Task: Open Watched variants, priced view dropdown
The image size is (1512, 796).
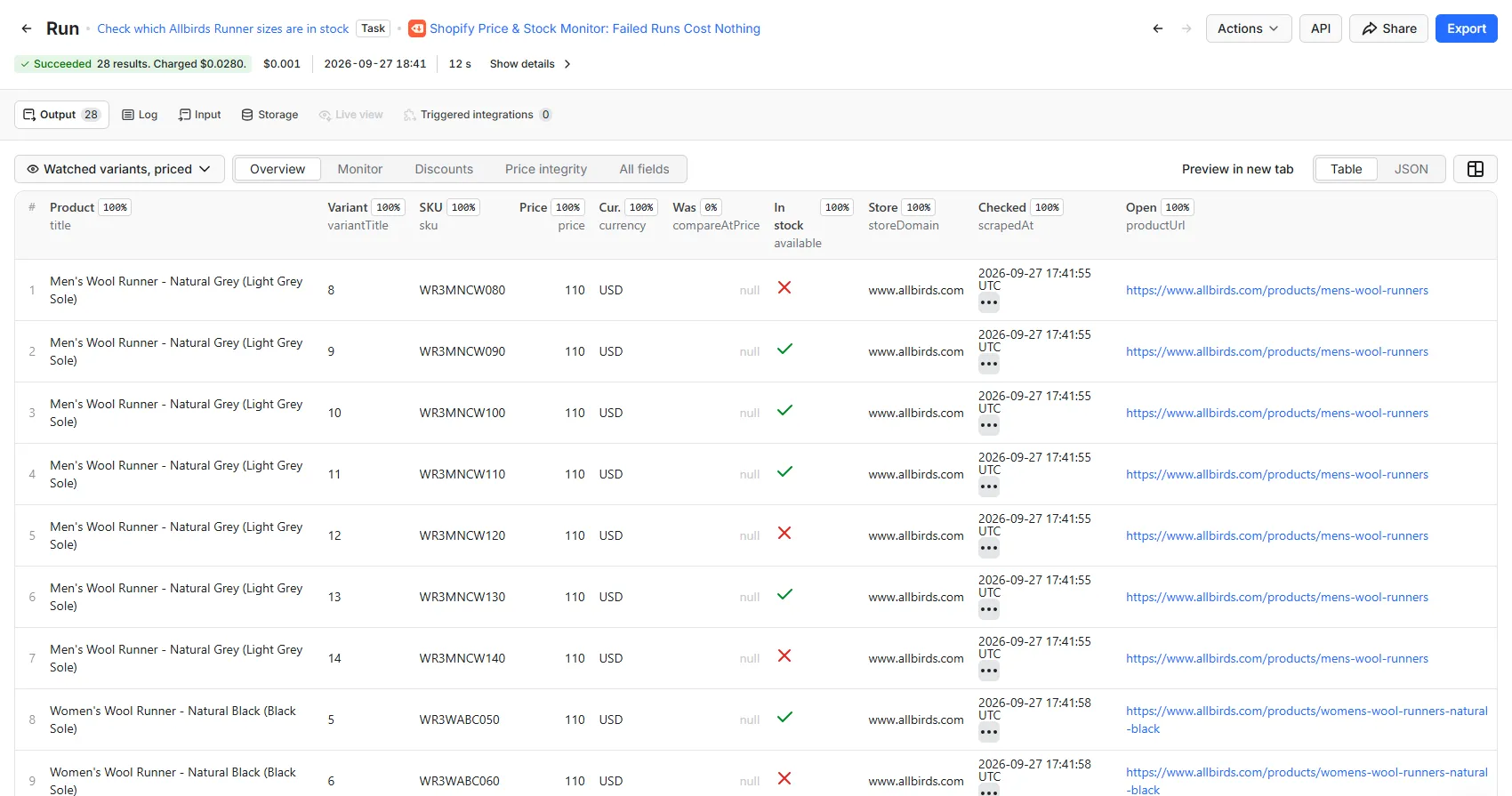Action: [119, 169]
